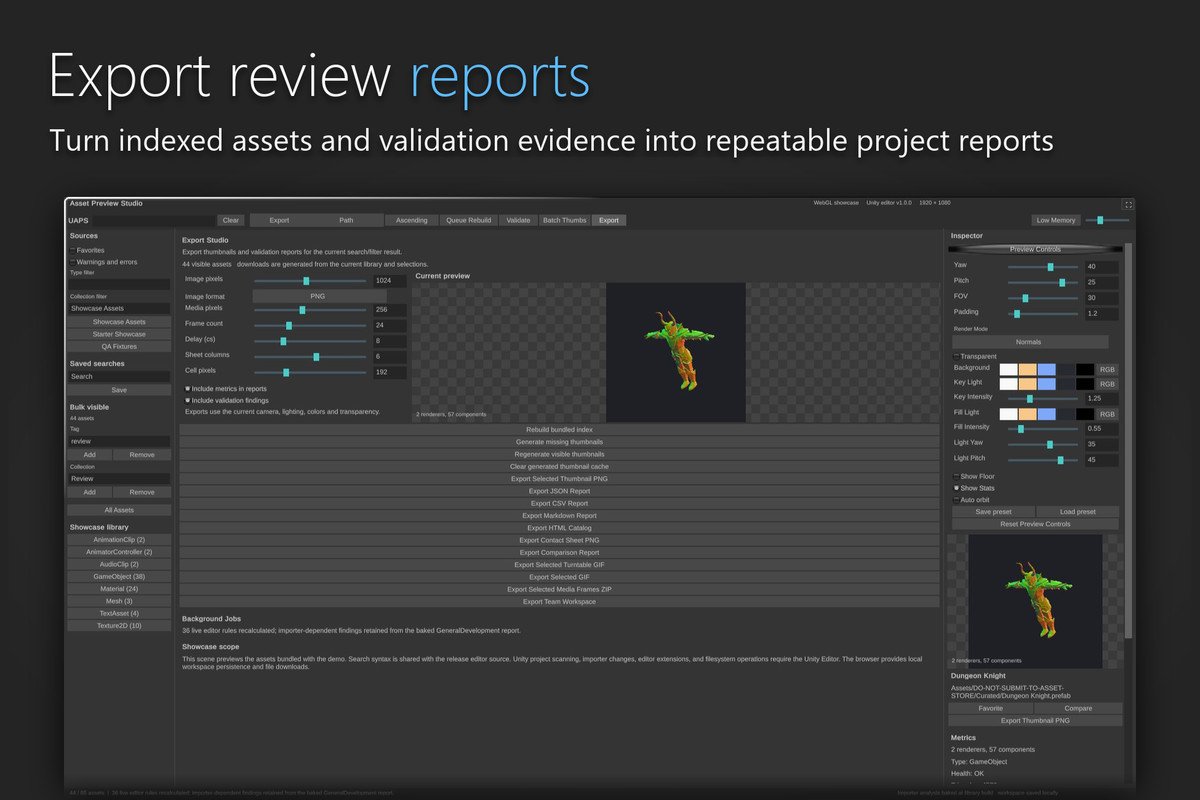Export the HTML Catalog
The width and height of the screenshot is (1200, 800).
[559, 528]
